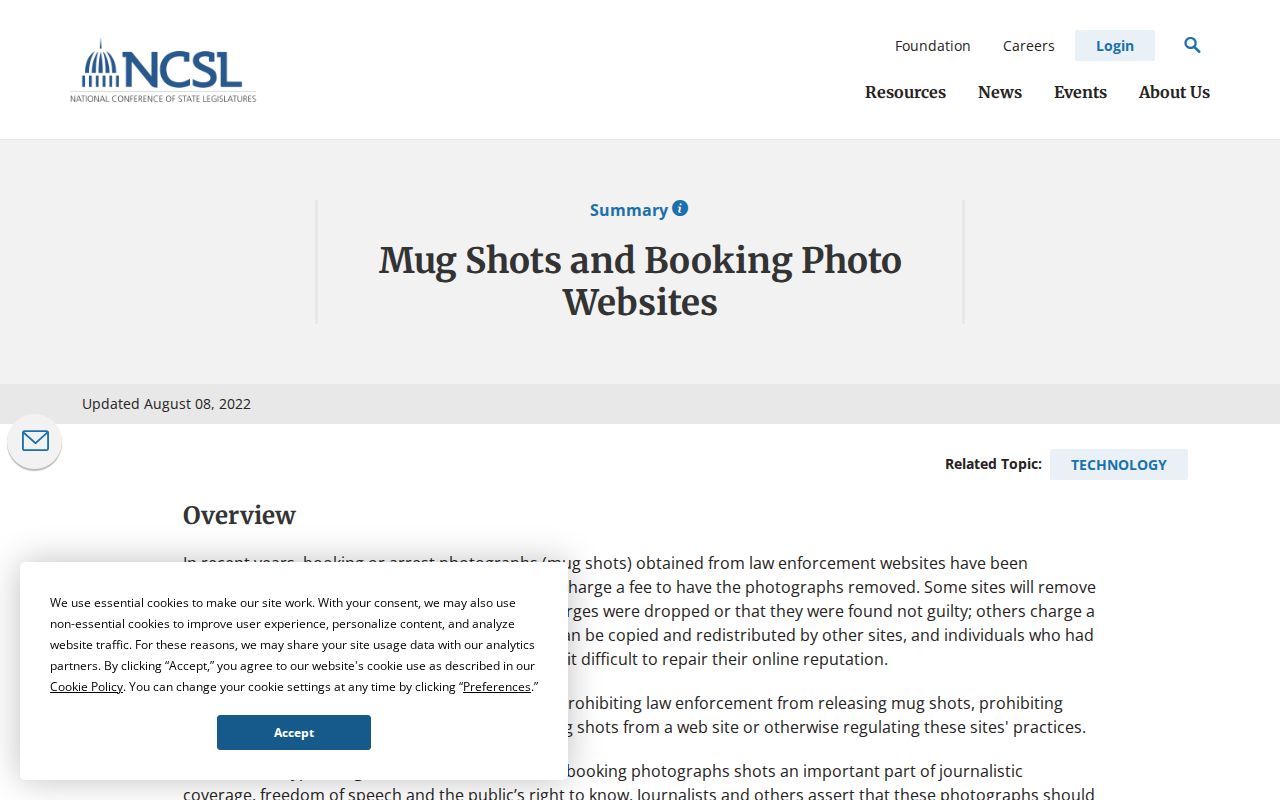
Task: Open the Resources menu
Action: pos(905,92)
